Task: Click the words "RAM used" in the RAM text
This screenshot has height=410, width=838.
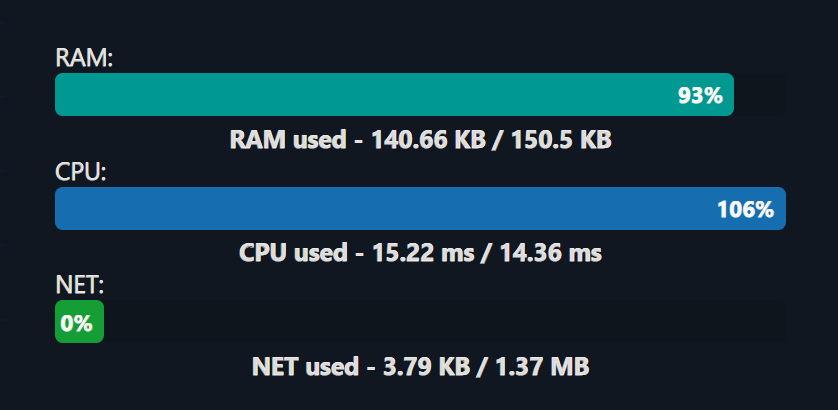Action: [x=288, y=140]
